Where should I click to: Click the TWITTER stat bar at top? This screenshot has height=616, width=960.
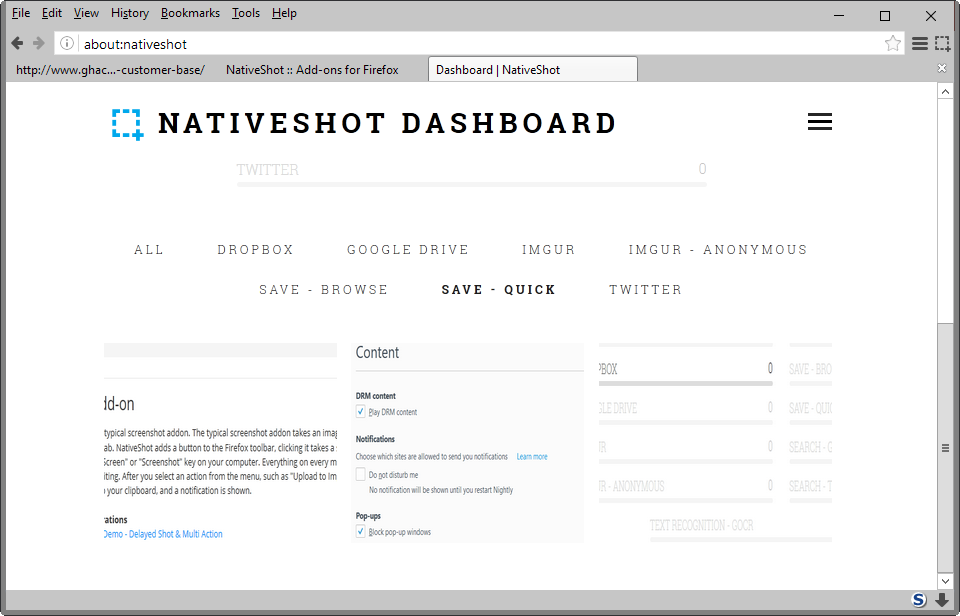point(471,173)
